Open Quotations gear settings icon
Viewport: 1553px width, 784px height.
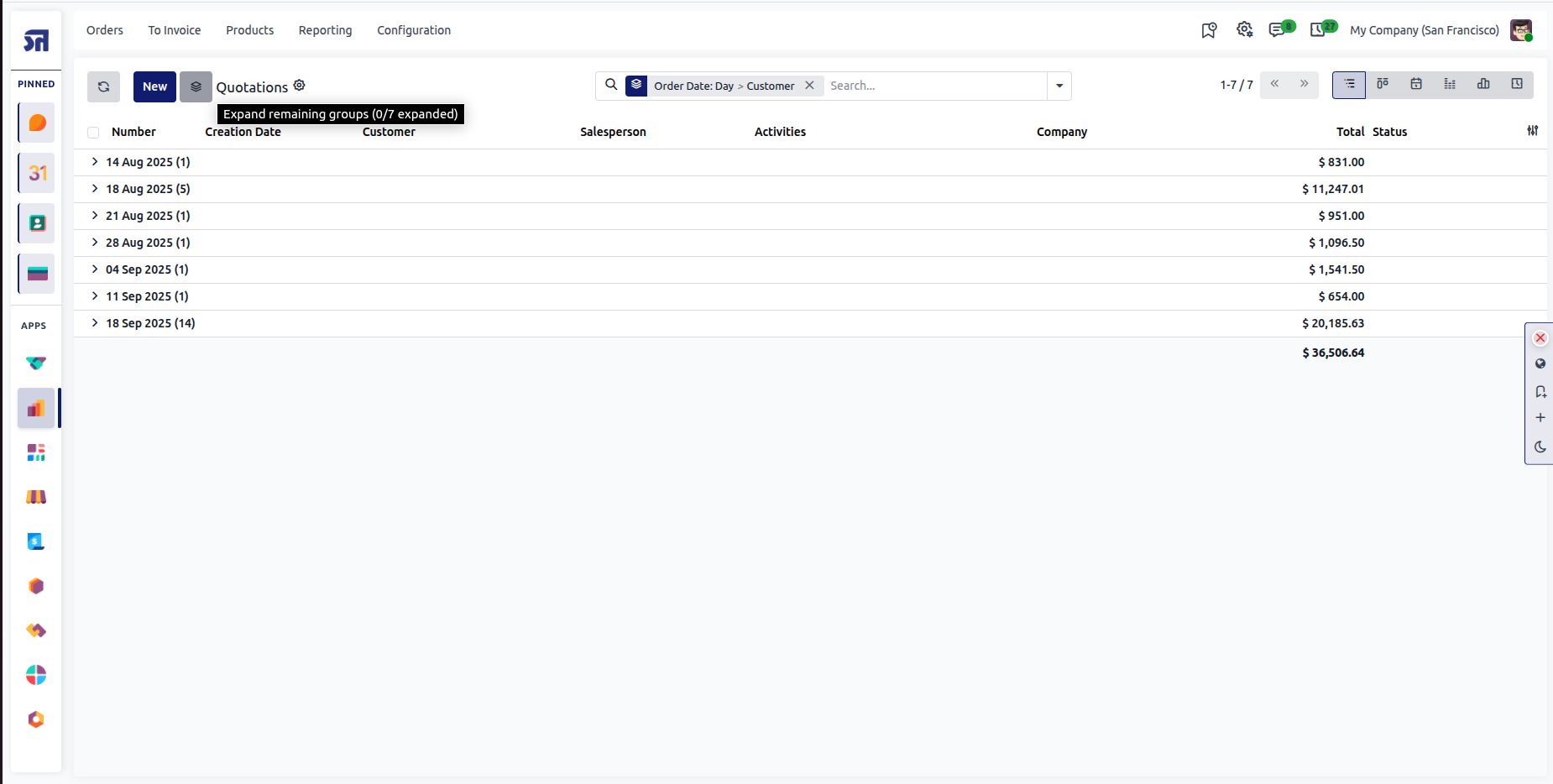pos(299,86)
